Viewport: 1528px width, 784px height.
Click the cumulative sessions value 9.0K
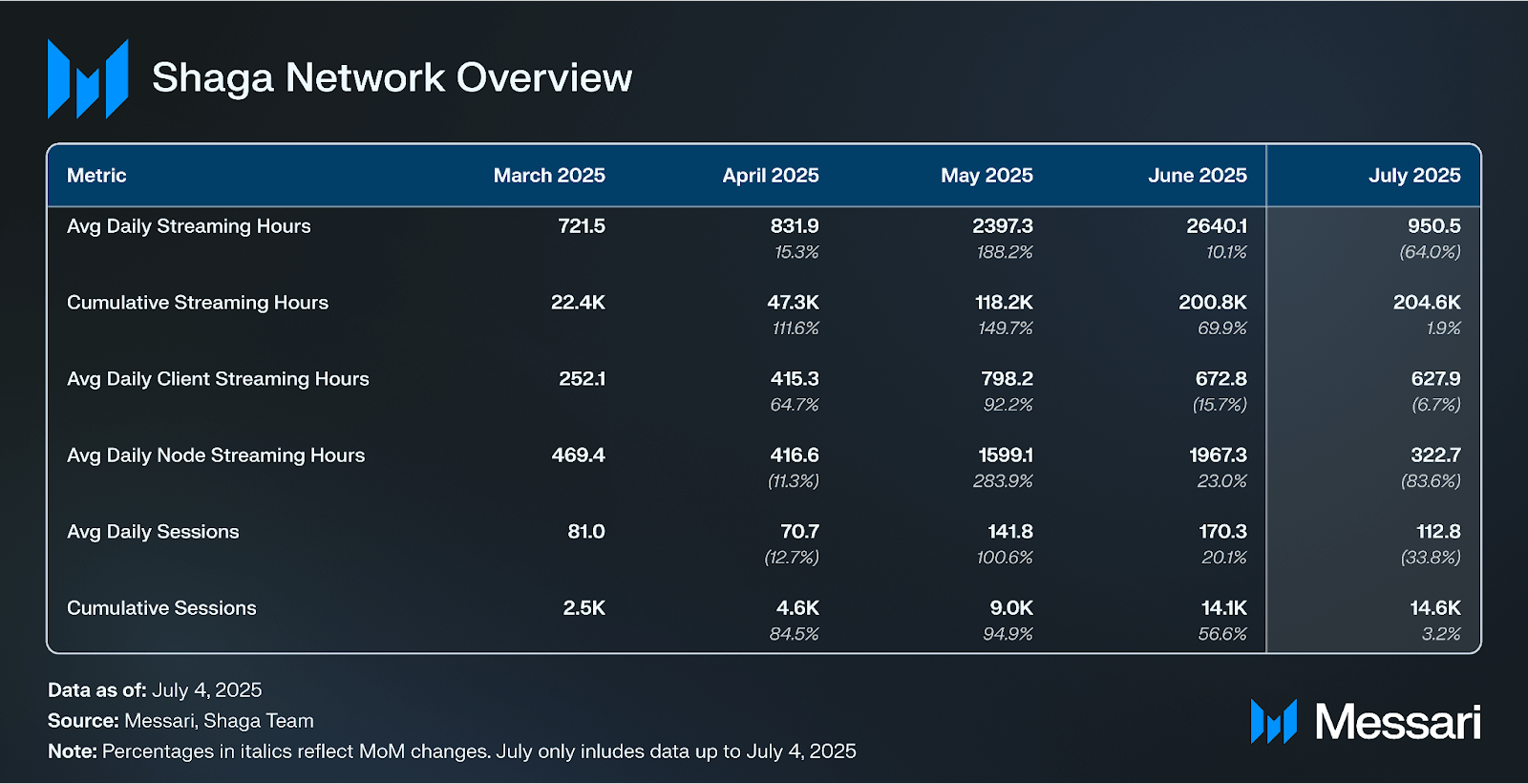1011,608
